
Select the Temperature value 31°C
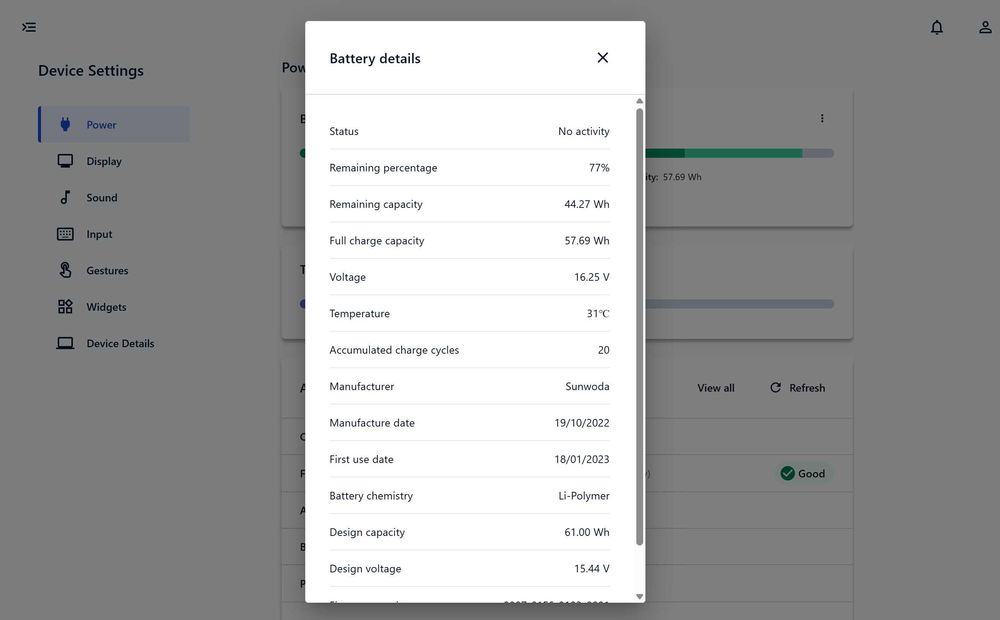[x=598, y=313]
